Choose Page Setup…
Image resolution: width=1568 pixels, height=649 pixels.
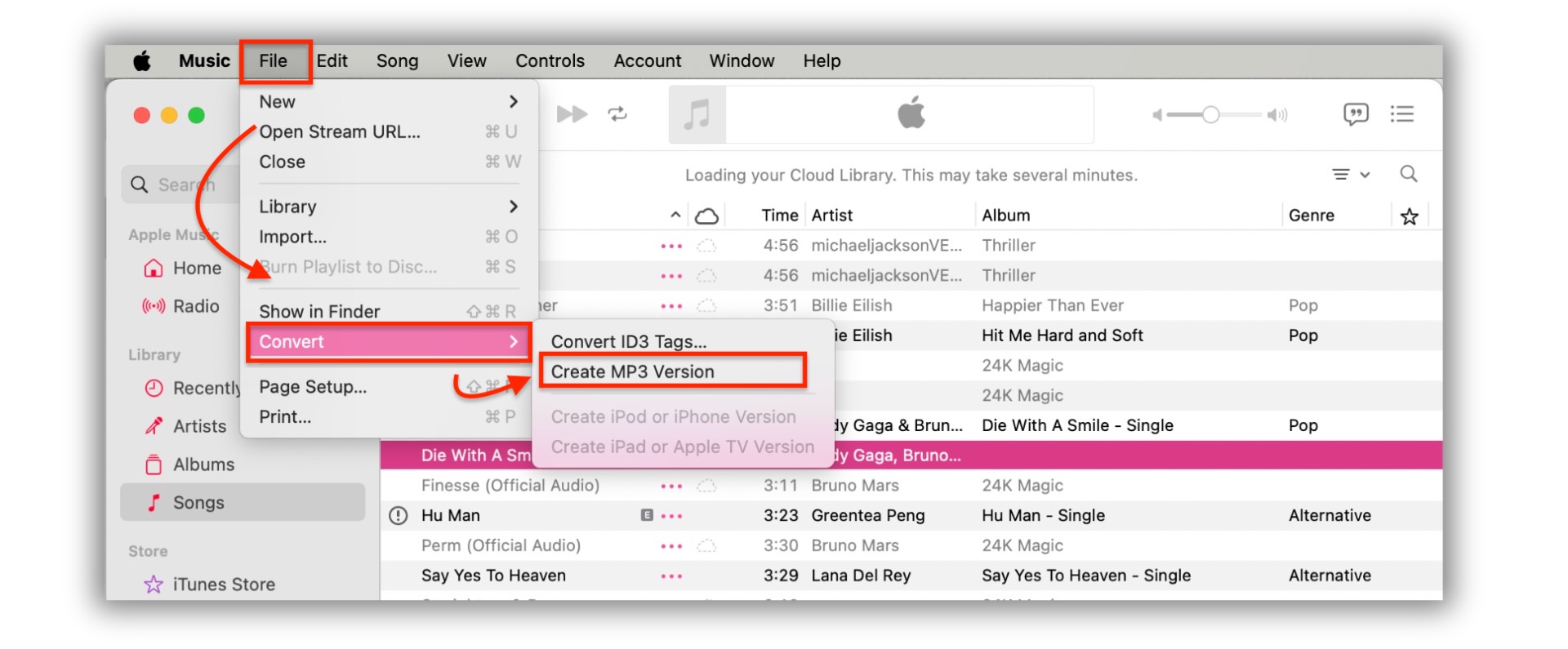click(x=389, y=387)
